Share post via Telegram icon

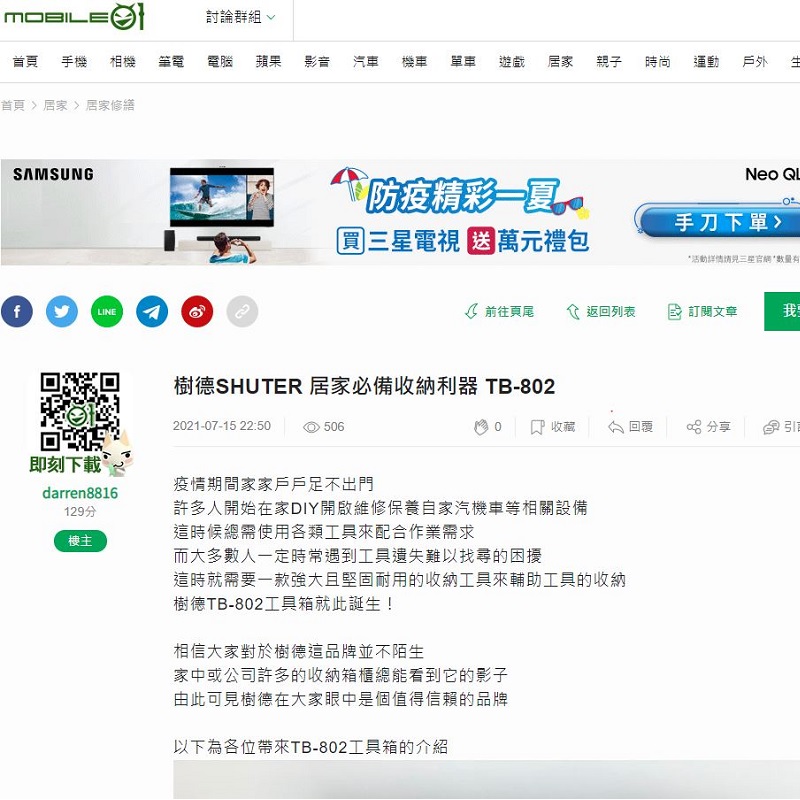click(x=152, y=311)
